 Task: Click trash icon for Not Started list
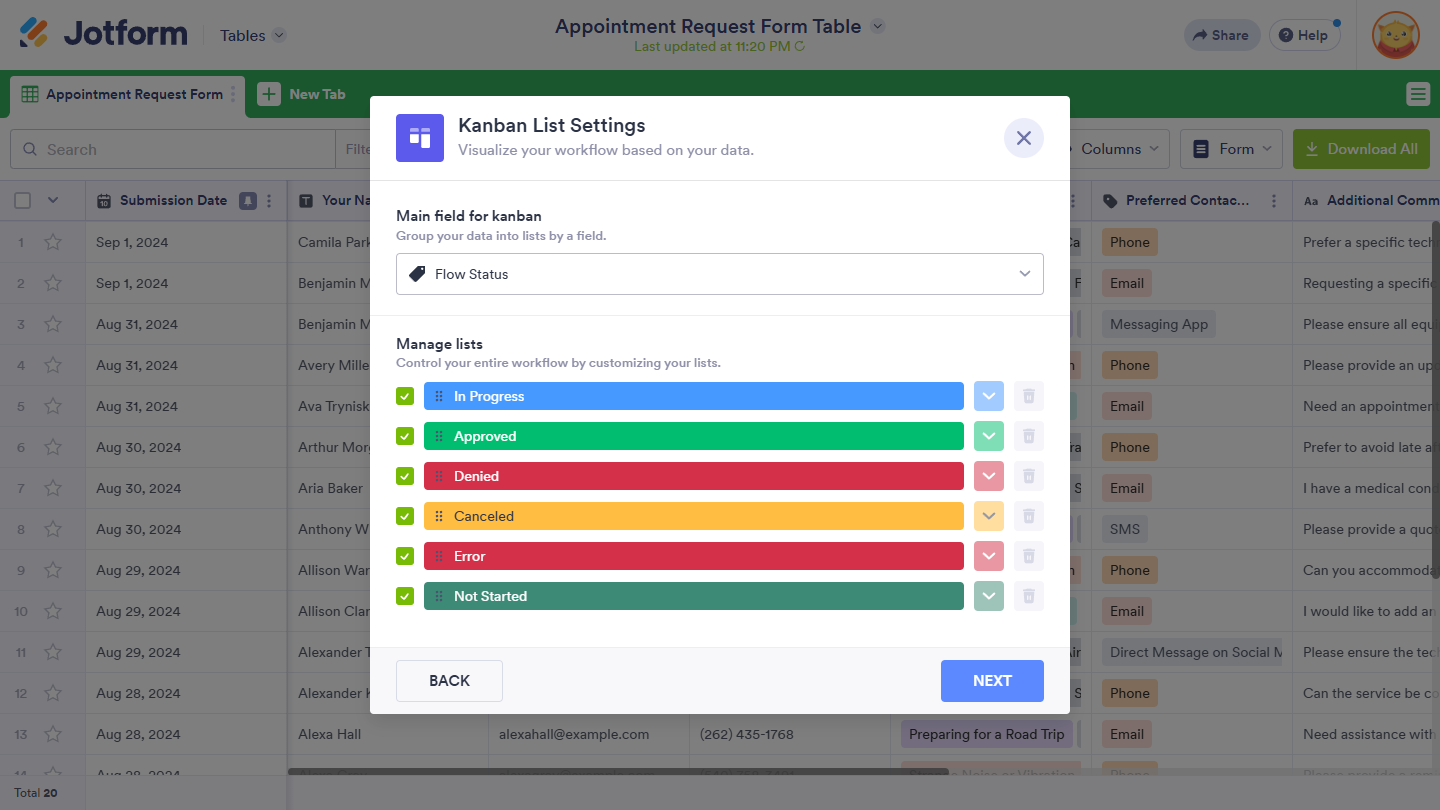(x=1028, y=596)
